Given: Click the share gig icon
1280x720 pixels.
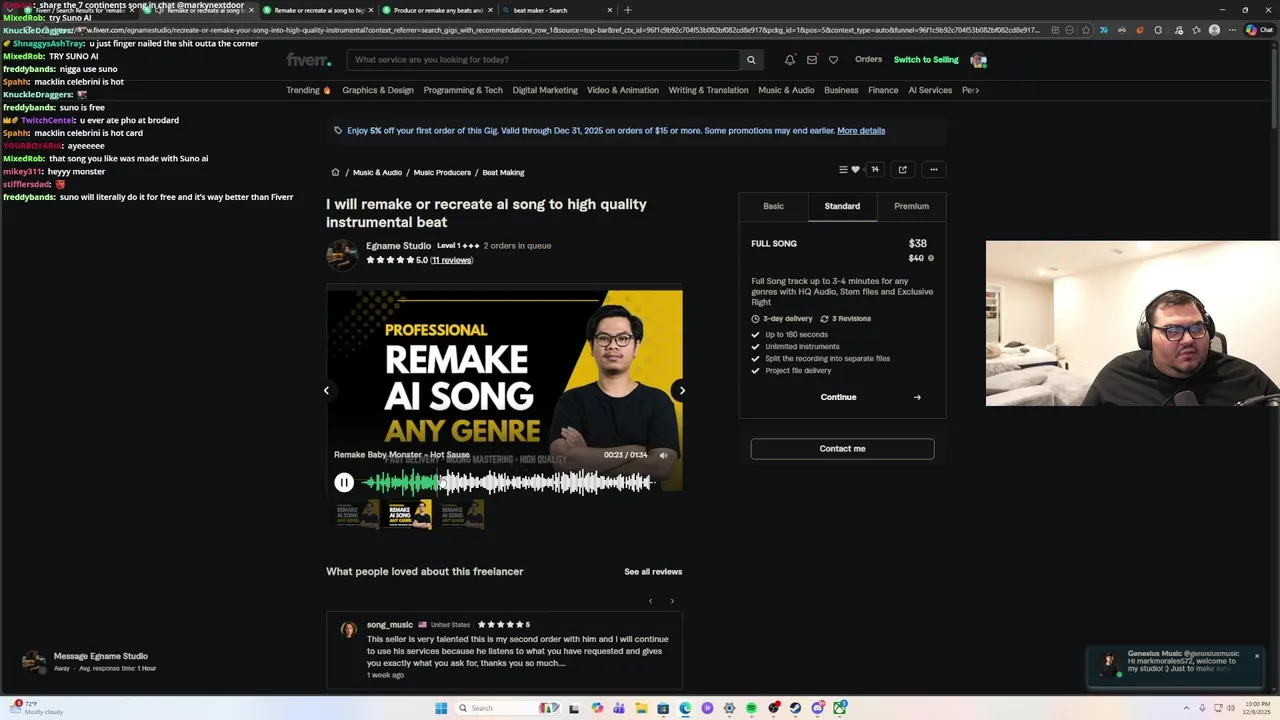Looking at the screenshot, I should point(902,170).
